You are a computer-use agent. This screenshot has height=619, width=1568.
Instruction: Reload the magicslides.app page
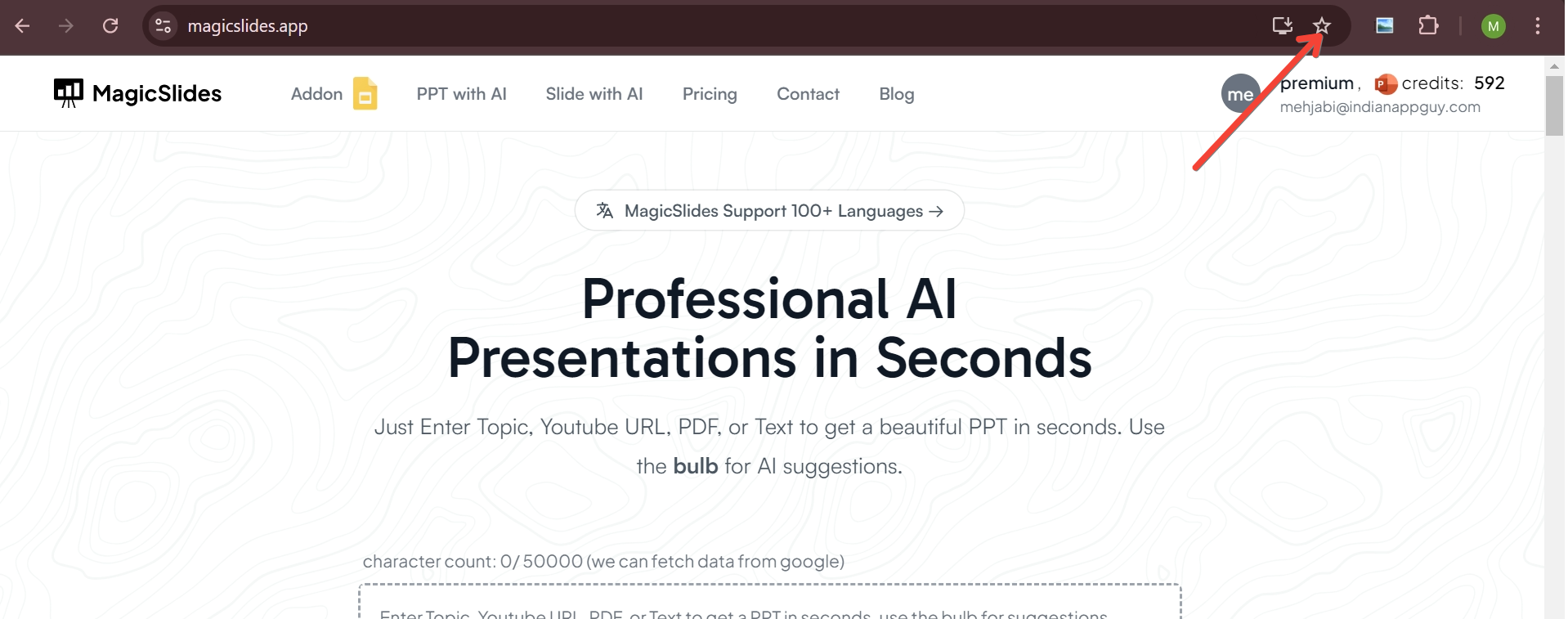tap(110, 26)
